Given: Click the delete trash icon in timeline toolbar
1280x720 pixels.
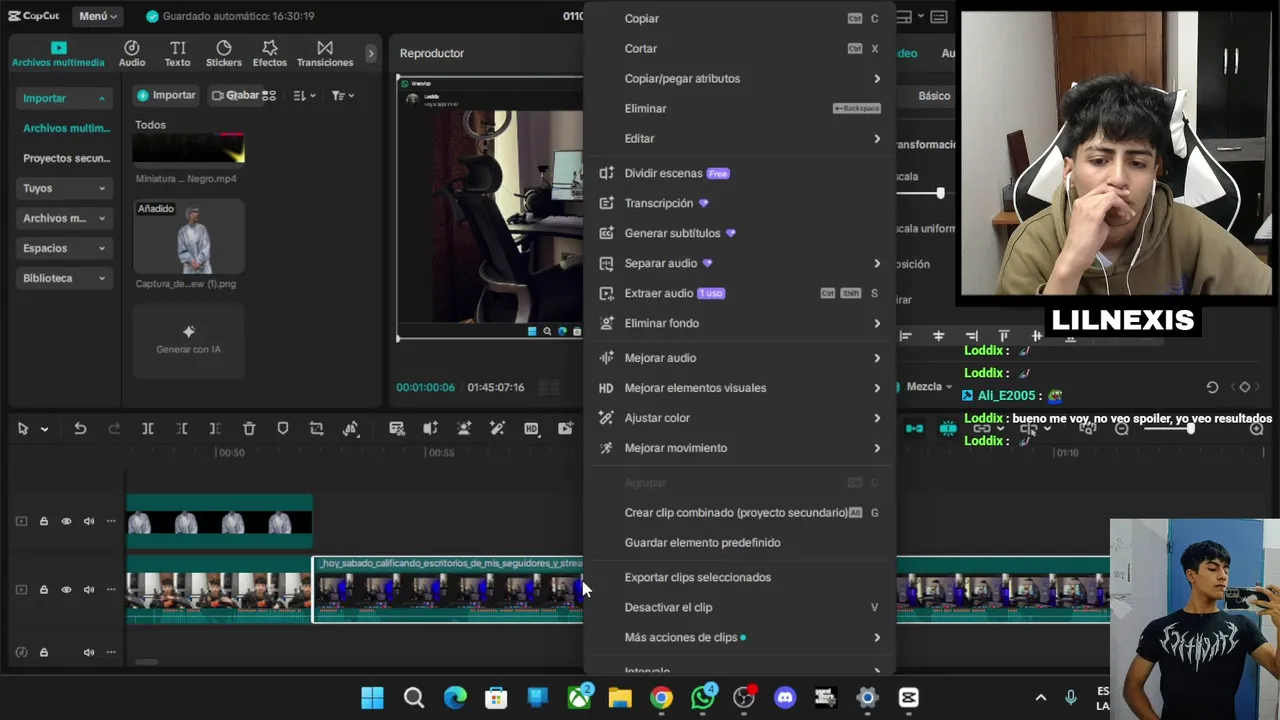Looking at the screenshot, I should click(x=249, y=428).
